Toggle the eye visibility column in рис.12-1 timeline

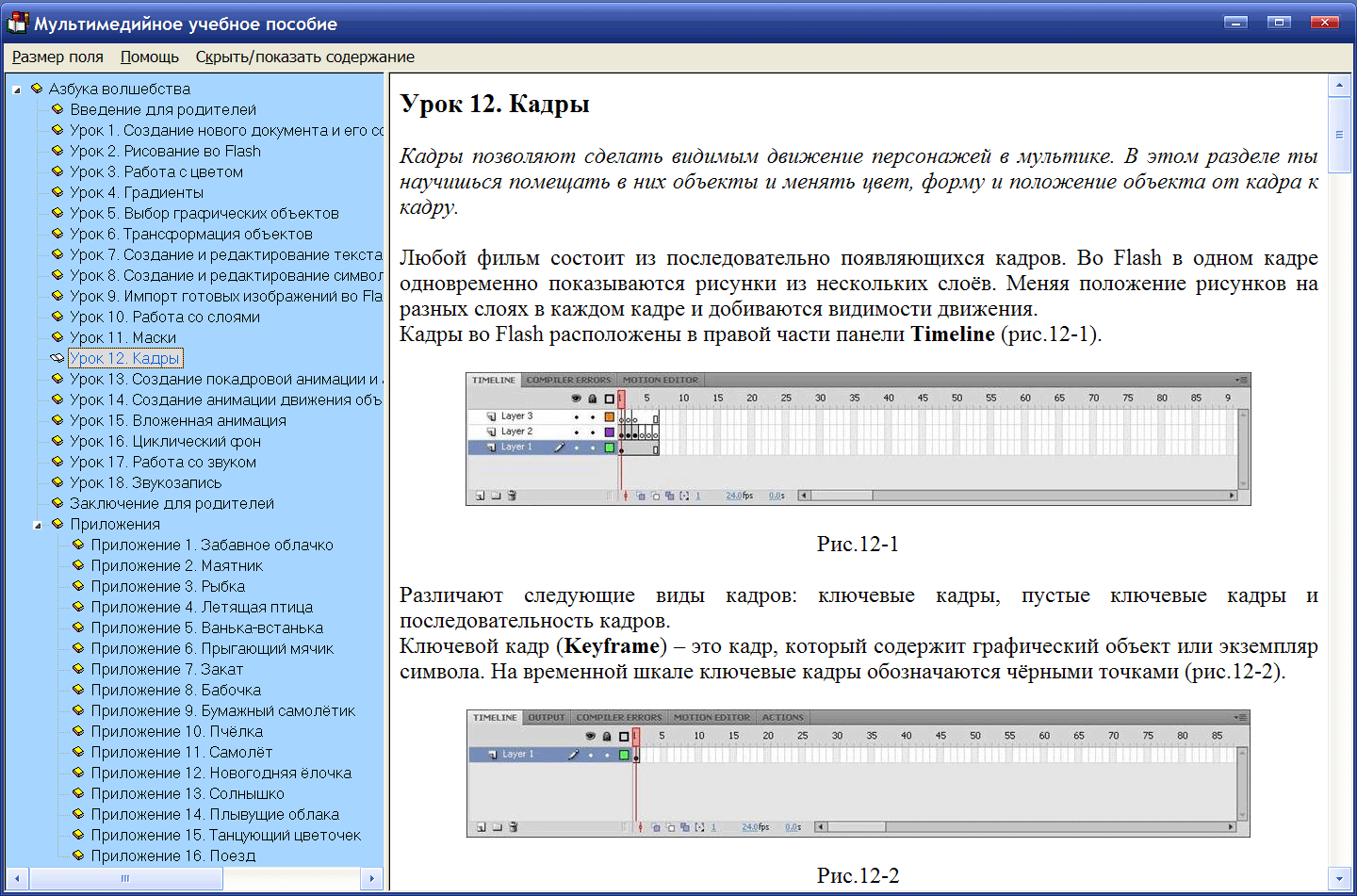576,397
